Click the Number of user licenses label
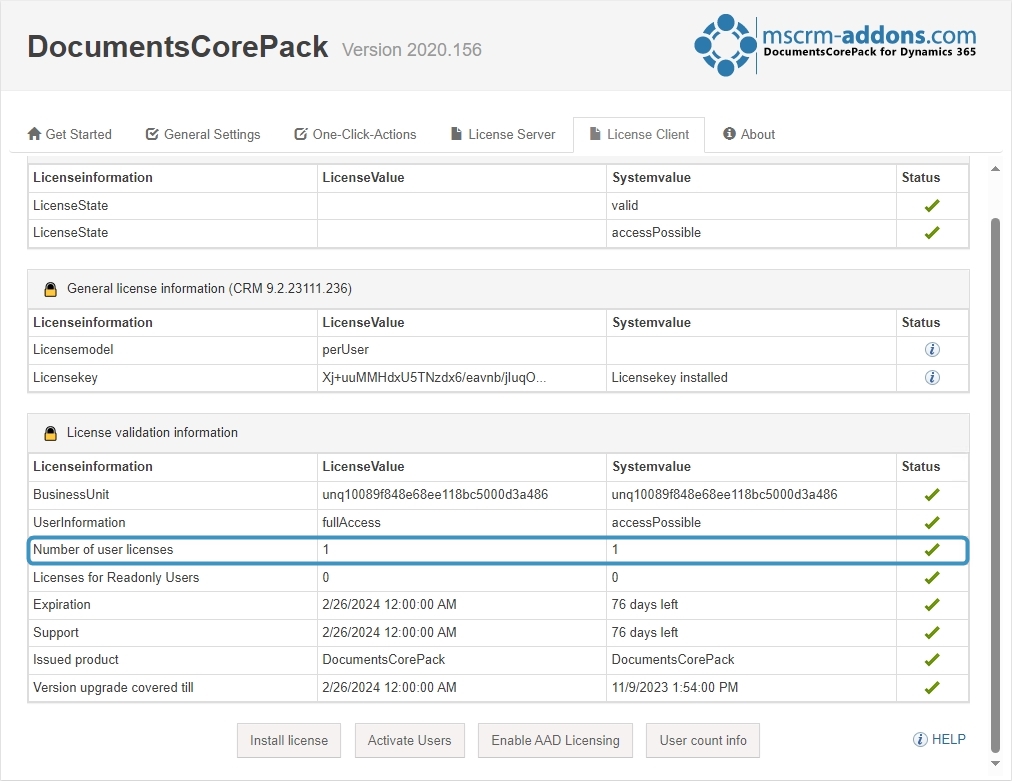This screenshot has width=1012, height=781. 103,549
